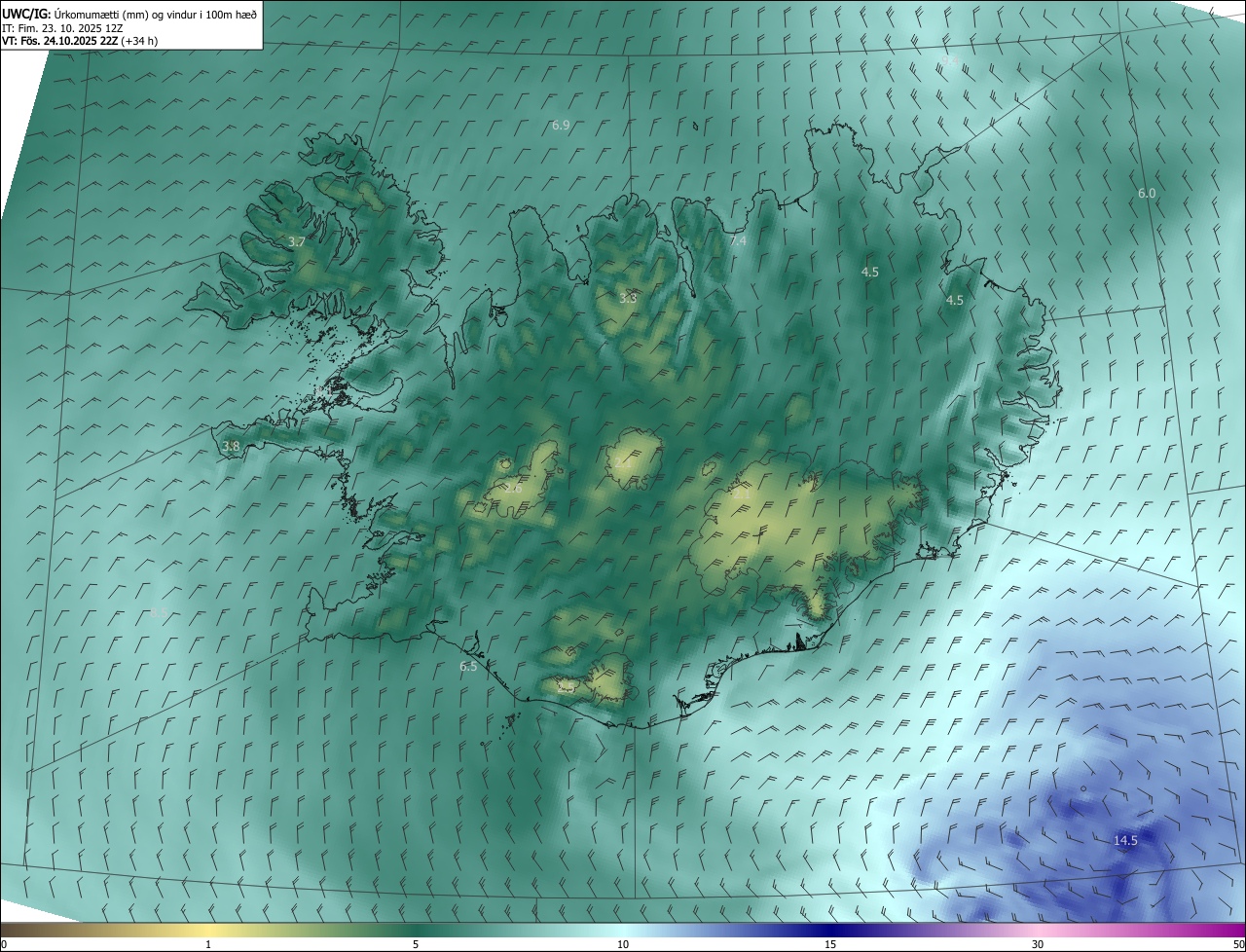Viewport: 1246px width, 952px height.
Task: Click the init time 'IT: Fim. 23. 10. 2025 12Z'
Action: (62, 28)
